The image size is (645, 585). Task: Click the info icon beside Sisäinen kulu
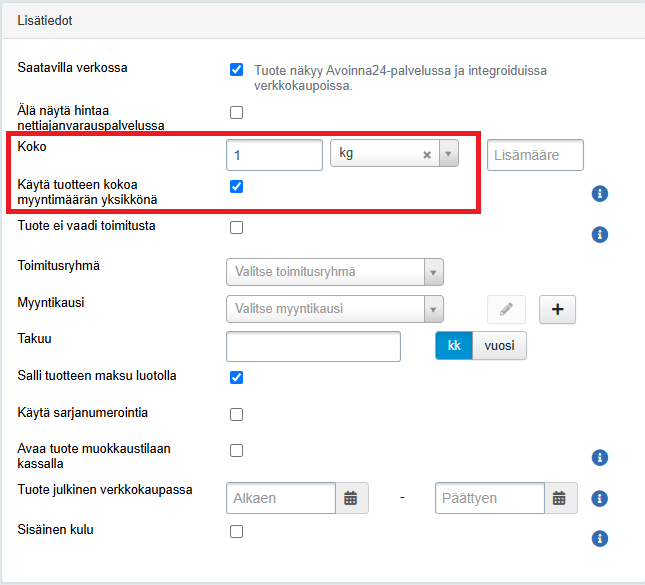(600, 539)
